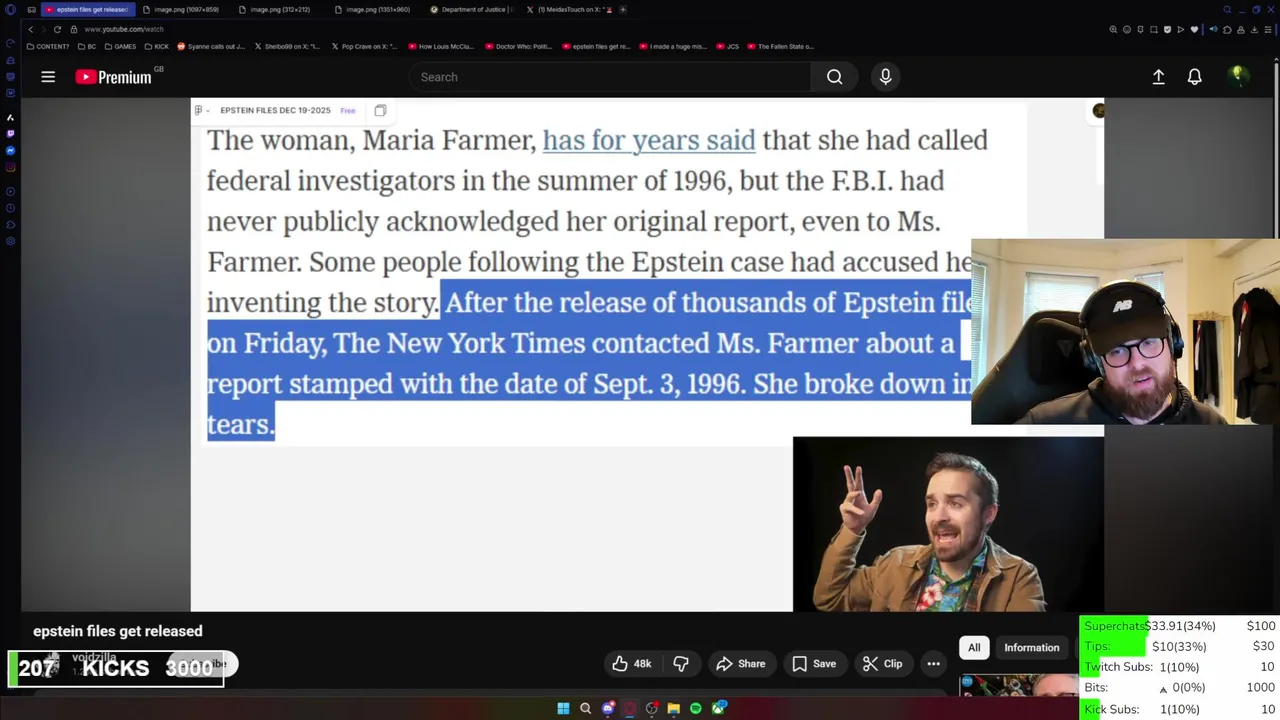Open the ad-blocker shield toolbar icon

[1167, 30]
